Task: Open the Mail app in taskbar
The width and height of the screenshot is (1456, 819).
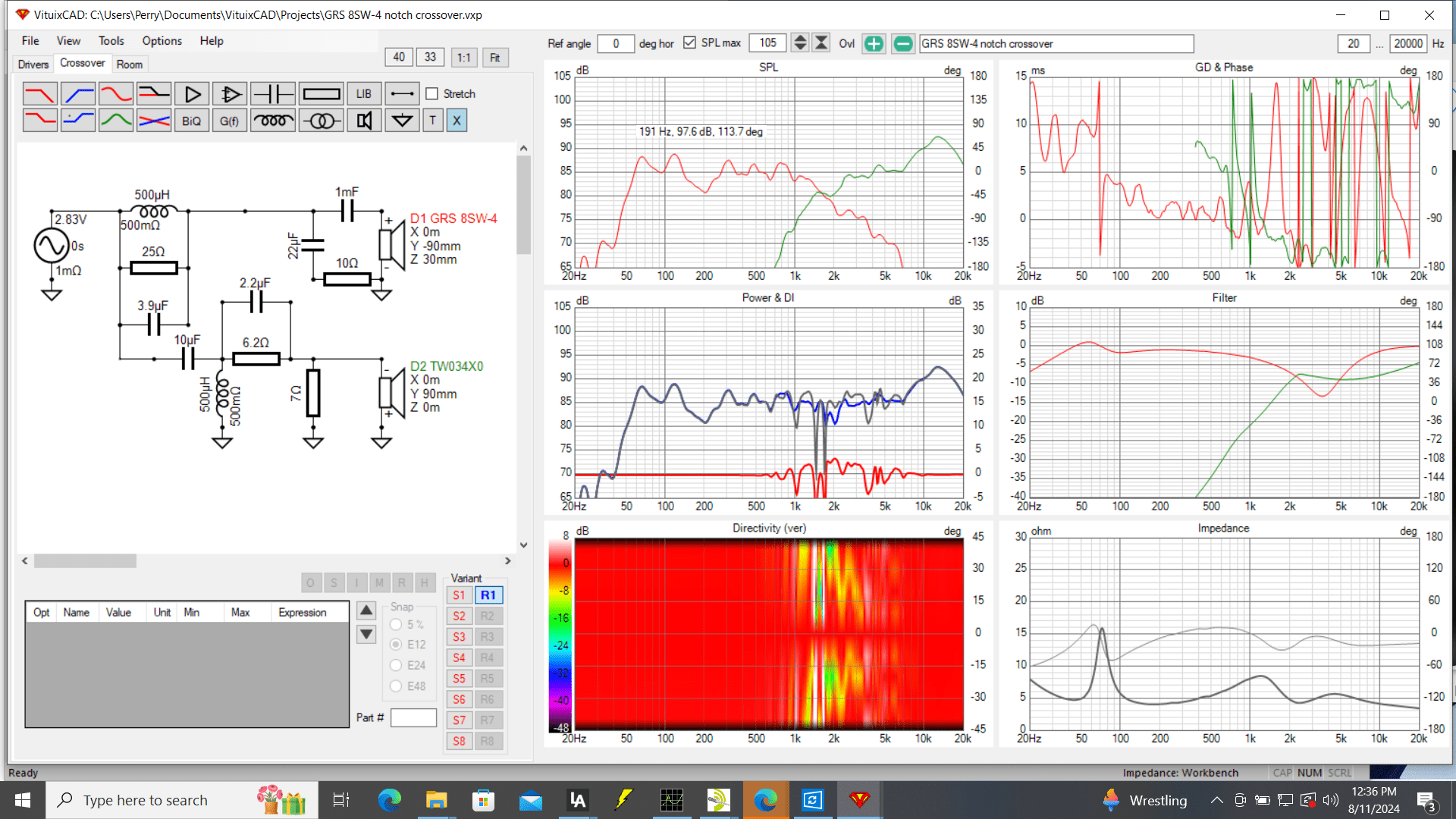Action: click(530, 800)
